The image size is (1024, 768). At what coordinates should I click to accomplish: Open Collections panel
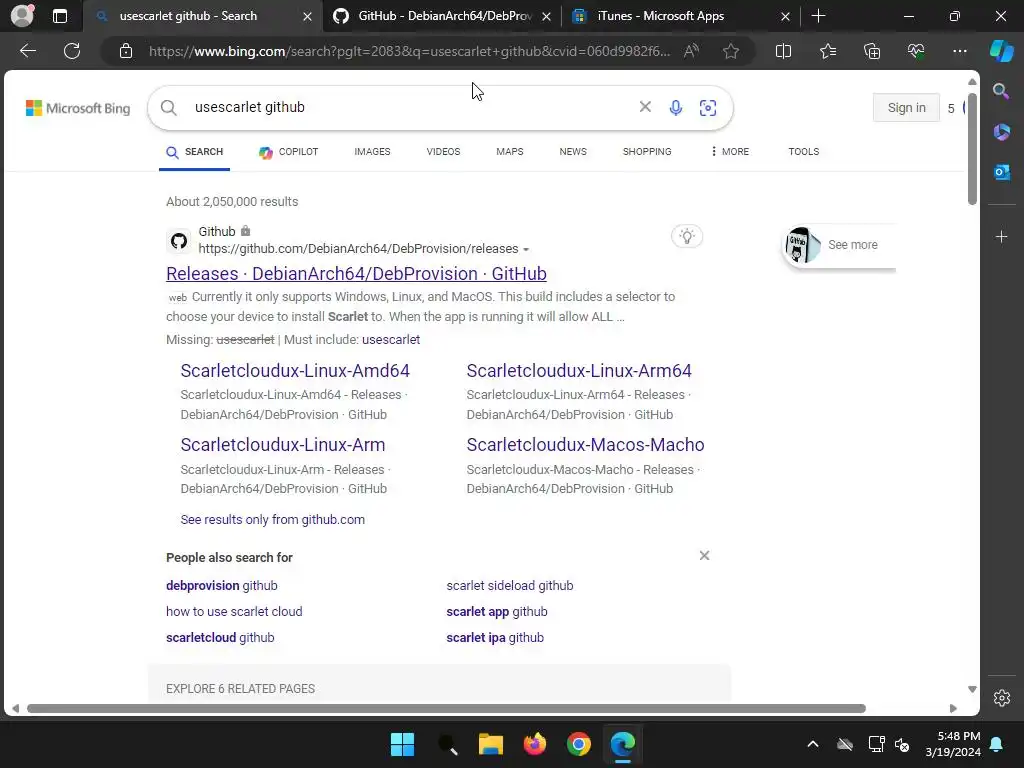point(872,51)
